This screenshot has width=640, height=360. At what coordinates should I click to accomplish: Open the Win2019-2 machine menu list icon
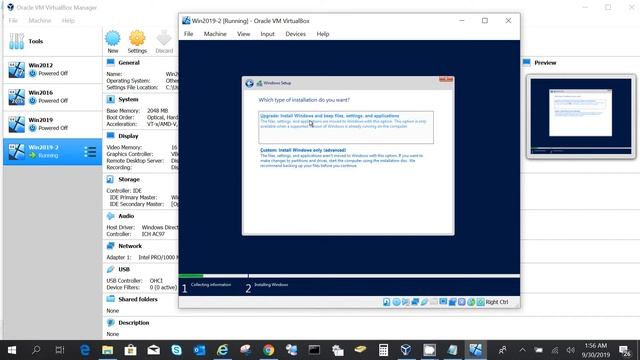click(x=90, y=152)
